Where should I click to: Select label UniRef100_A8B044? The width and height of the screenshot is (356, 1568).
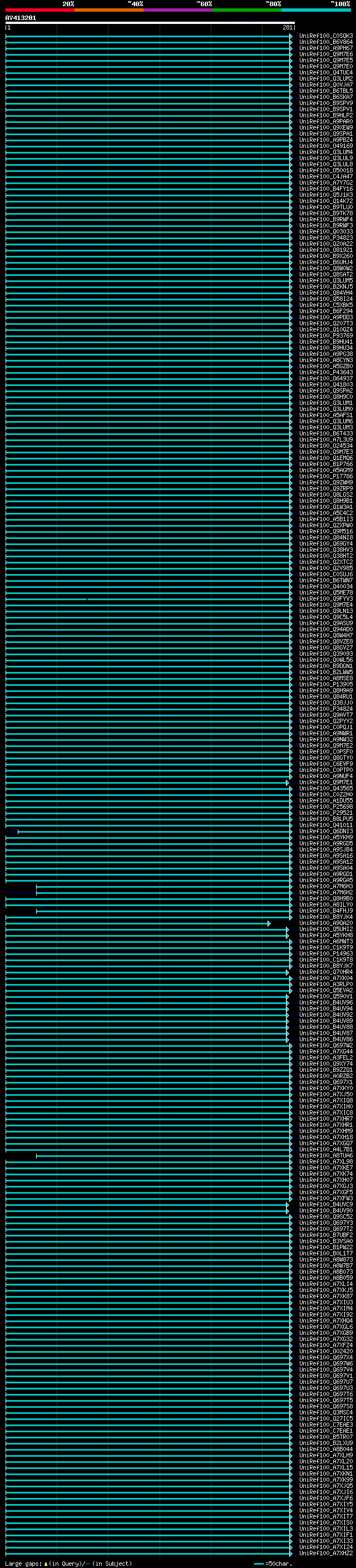(x=326, y=1449)
